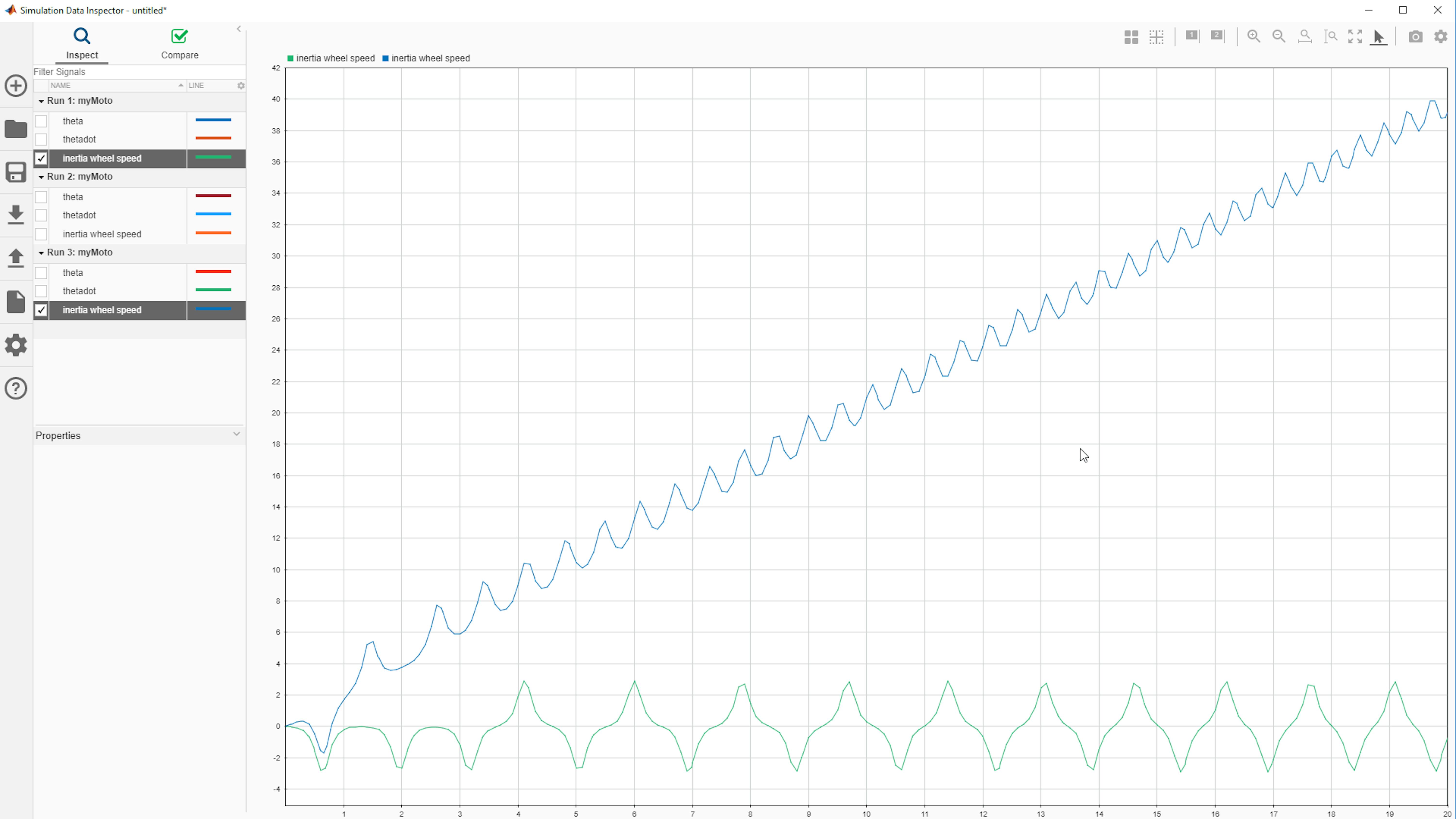
Task: Click the Import data download-arrow icon
Action: pos(16,215)
